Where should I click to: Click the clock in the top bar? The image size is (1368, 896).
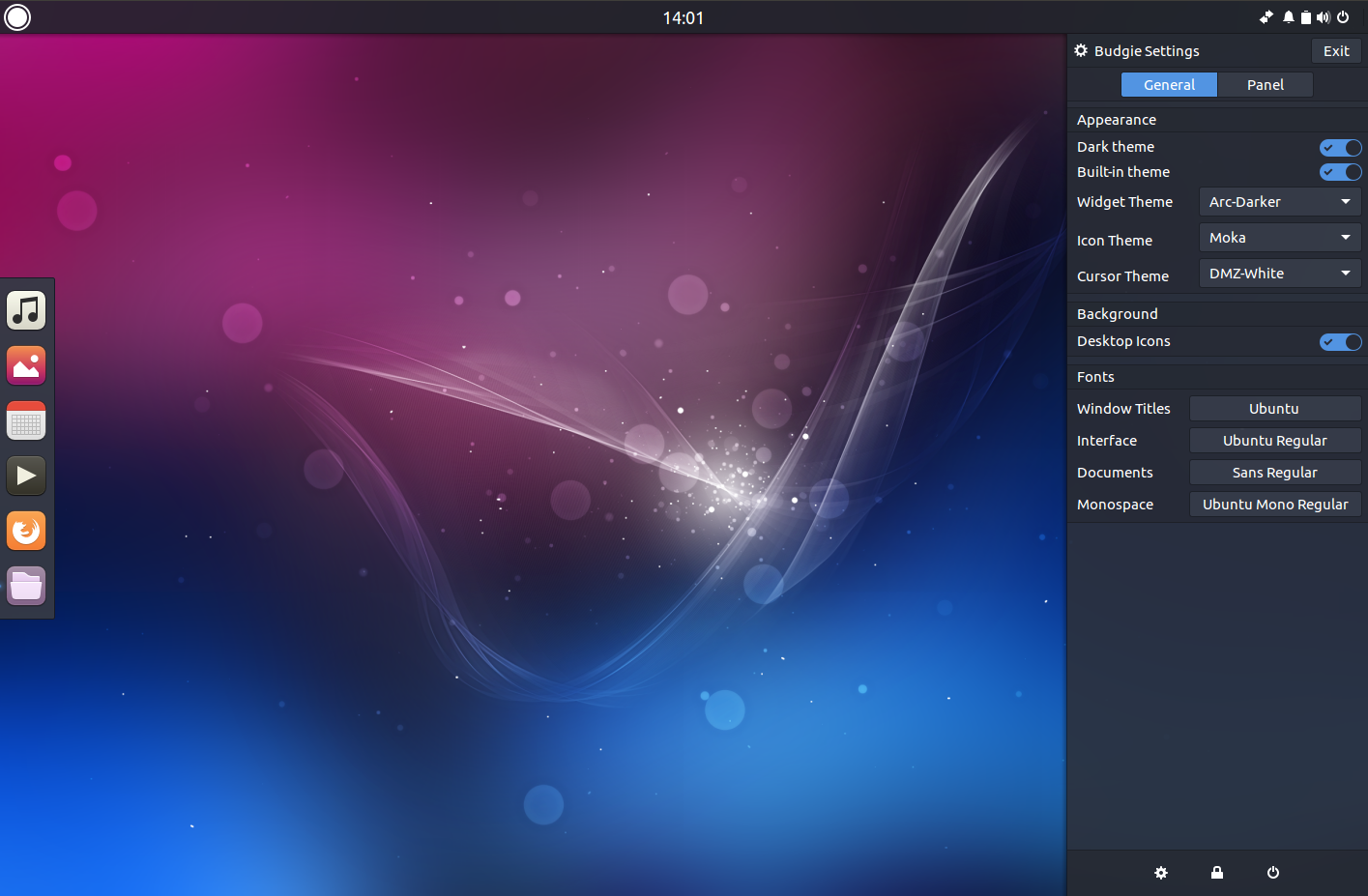tap(684, 16)
